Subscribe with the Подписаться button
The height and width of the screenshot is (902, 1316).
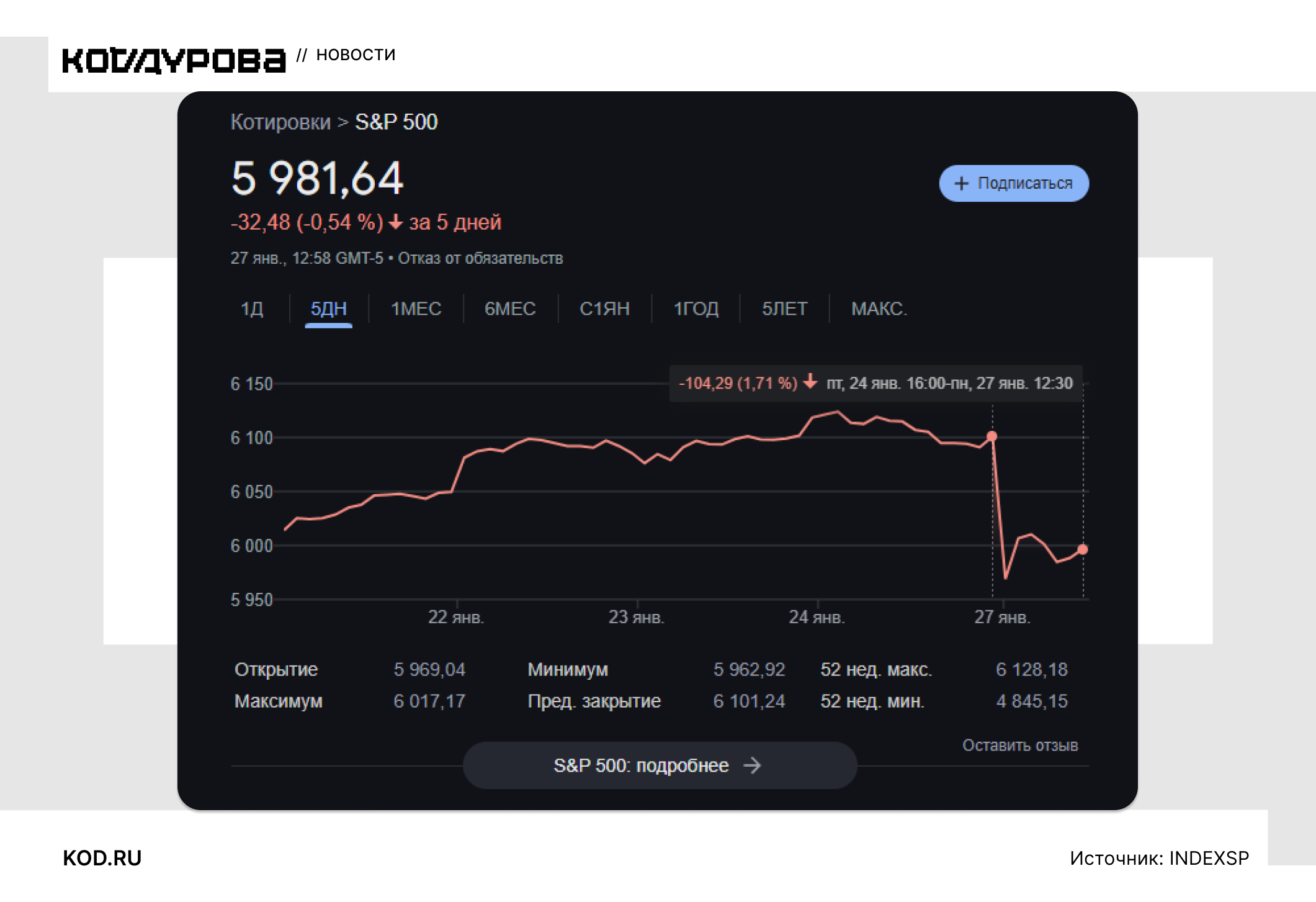click(x=1014, y=183)
